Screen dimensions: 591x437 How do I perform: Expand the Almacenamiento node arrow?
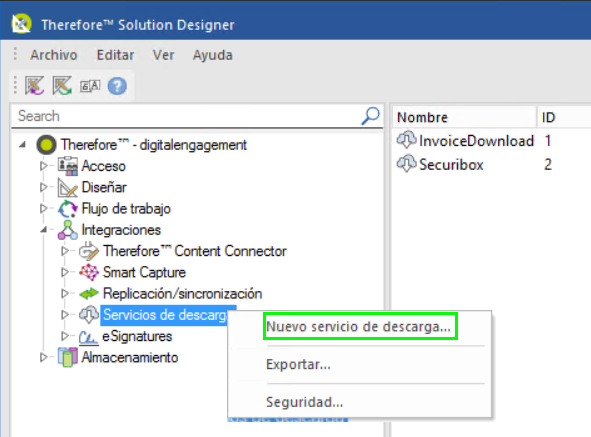(x=43, y=357)
